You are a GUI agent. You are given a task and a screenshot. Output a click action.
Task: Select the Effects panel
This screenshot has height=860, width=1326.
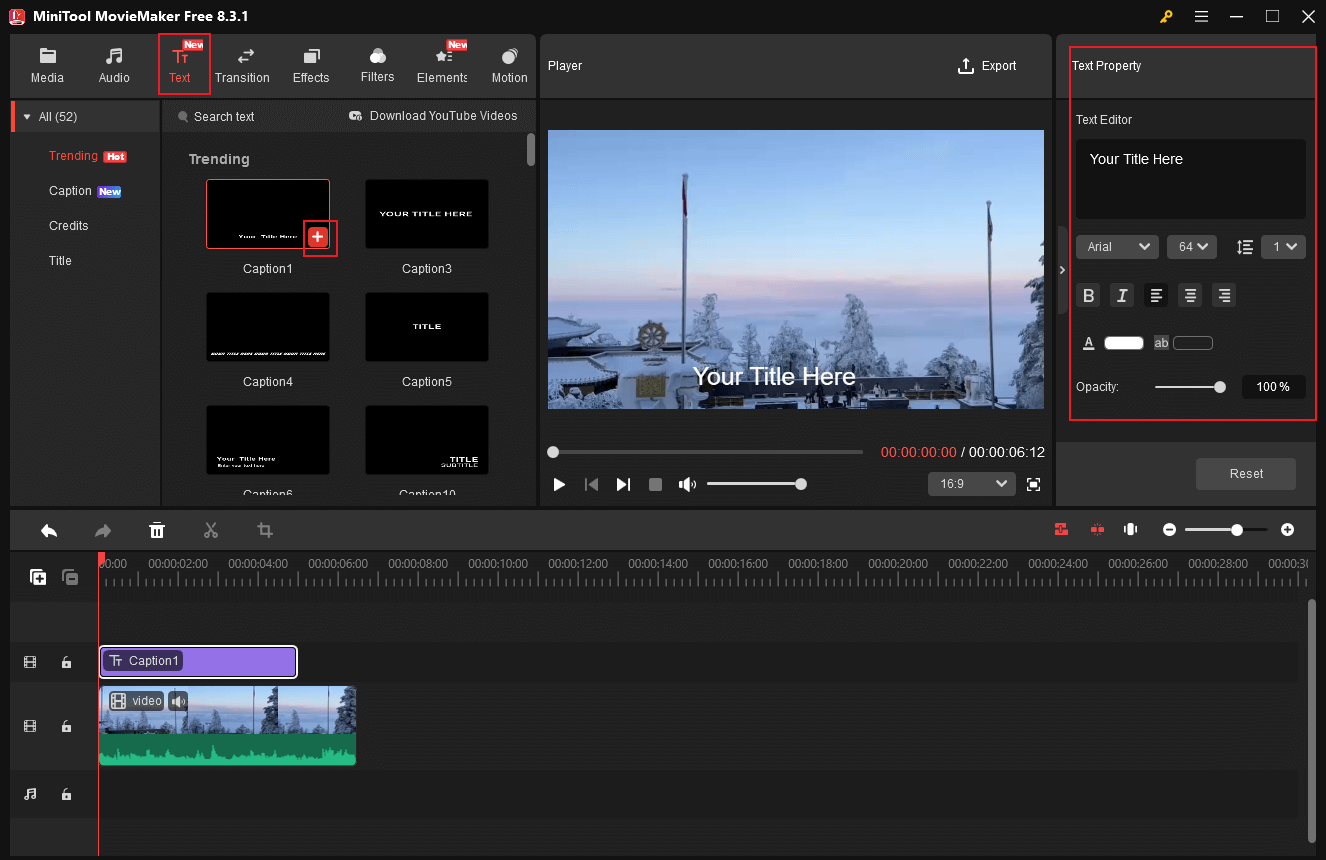[310, 65]
